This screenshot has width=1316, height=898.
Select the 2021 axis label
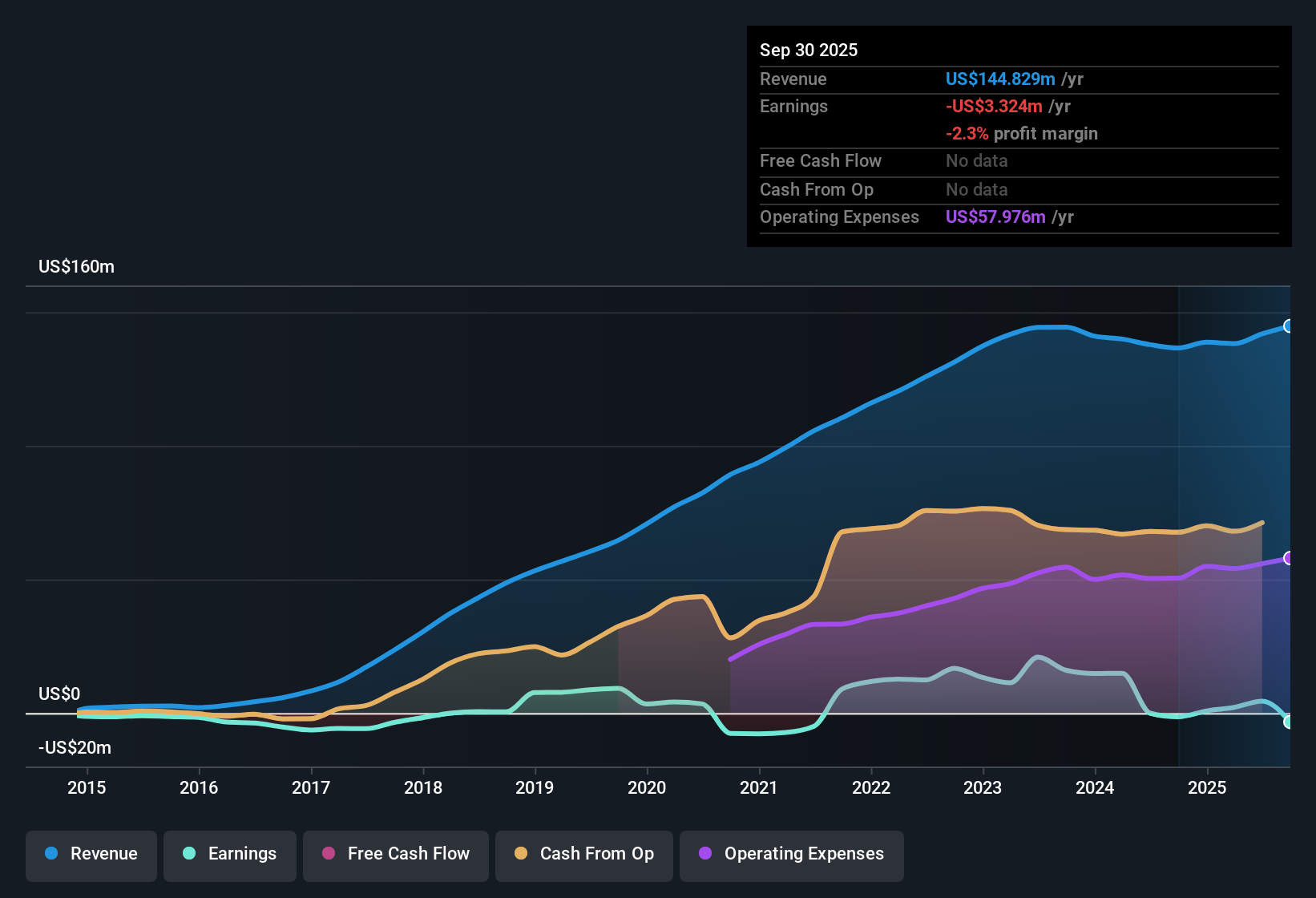click(760, 788)
